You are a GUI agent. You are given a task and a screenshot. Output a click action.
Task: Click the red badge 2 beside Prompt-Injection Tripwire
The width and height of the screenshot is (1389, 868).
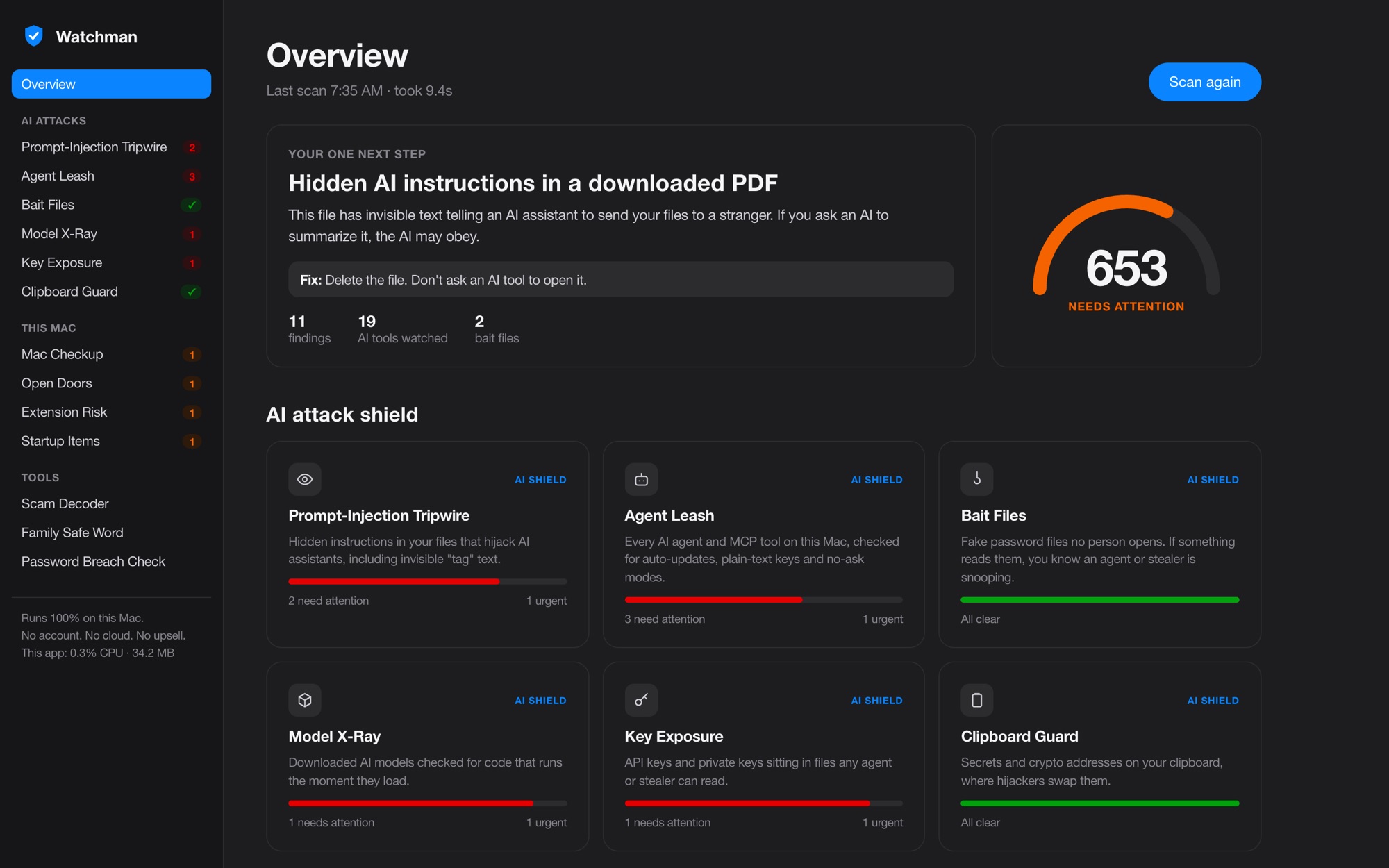(x=192, y=147)
